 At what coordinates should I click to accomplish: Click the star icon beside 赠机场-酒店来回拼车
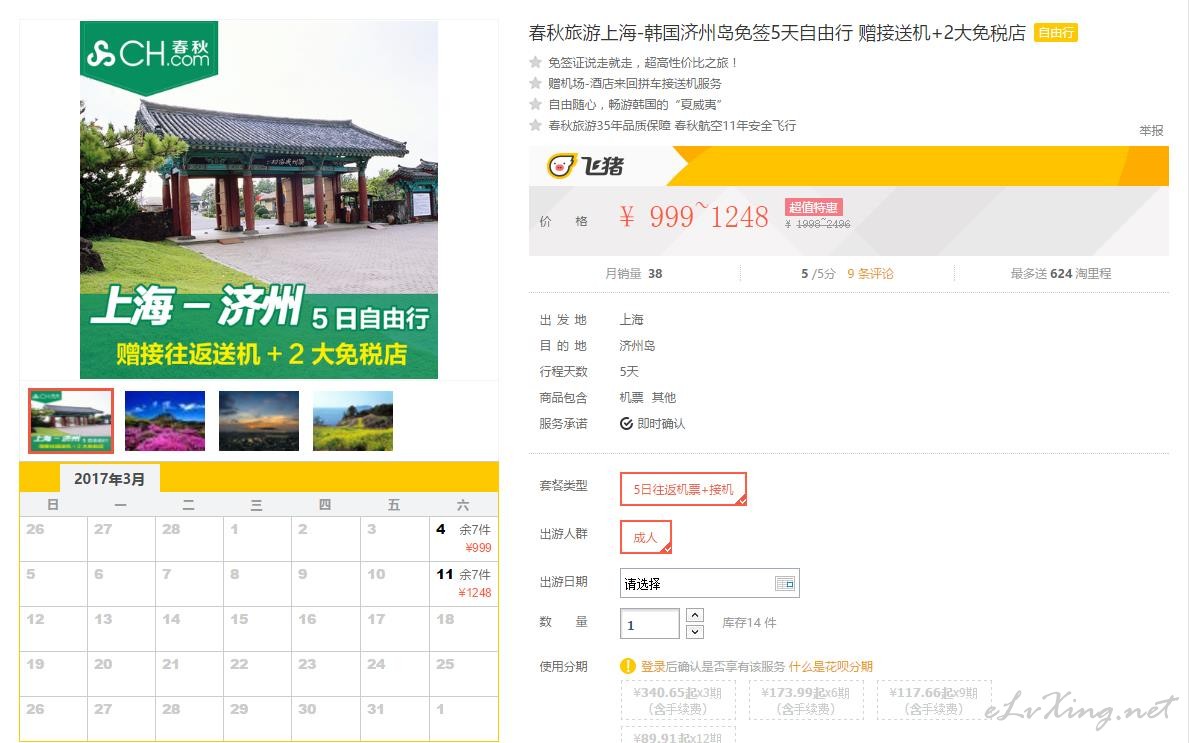[x=535, y=83]
